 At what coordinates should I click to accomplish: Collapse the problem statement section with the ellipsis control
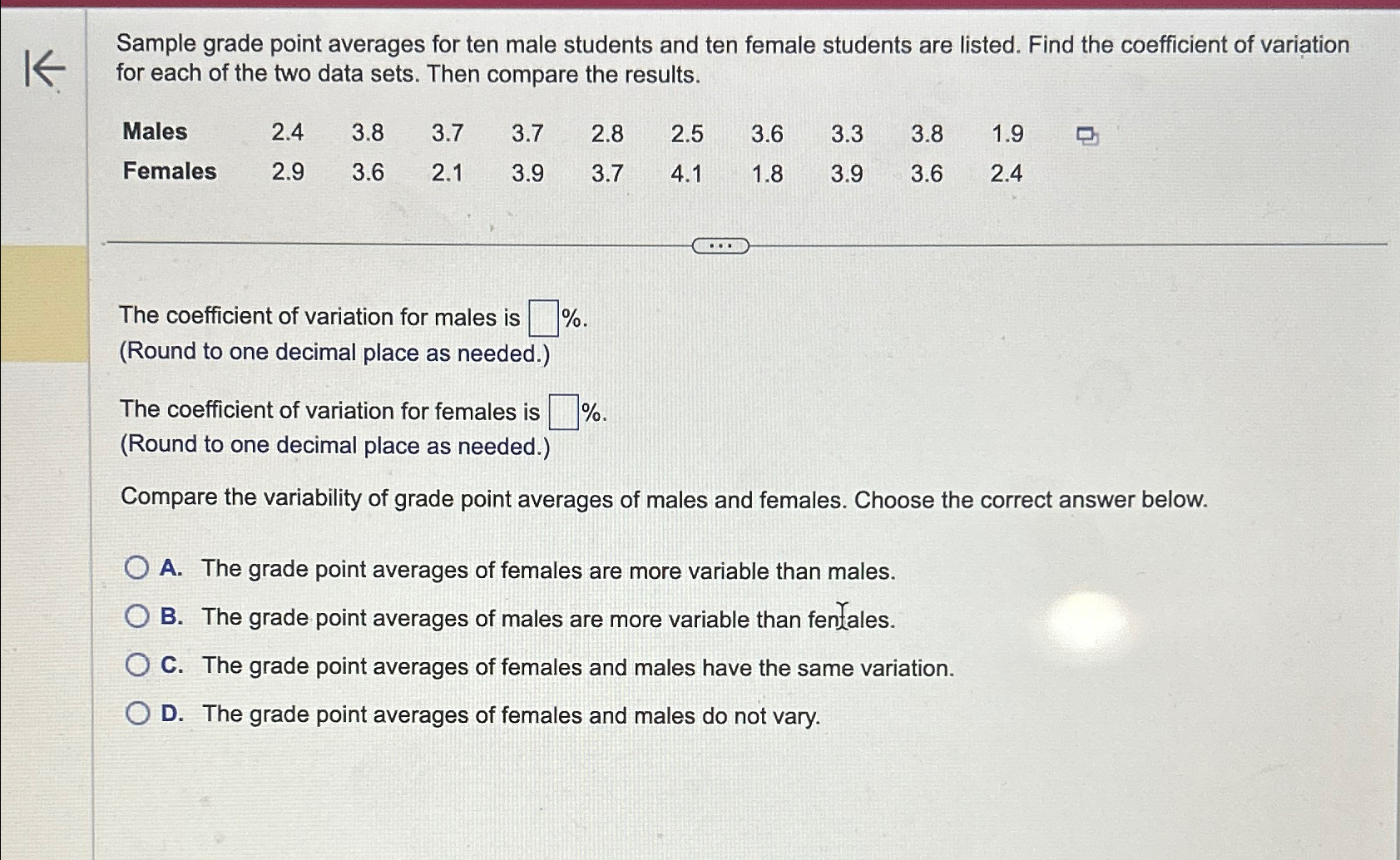(x=720, y=245)
